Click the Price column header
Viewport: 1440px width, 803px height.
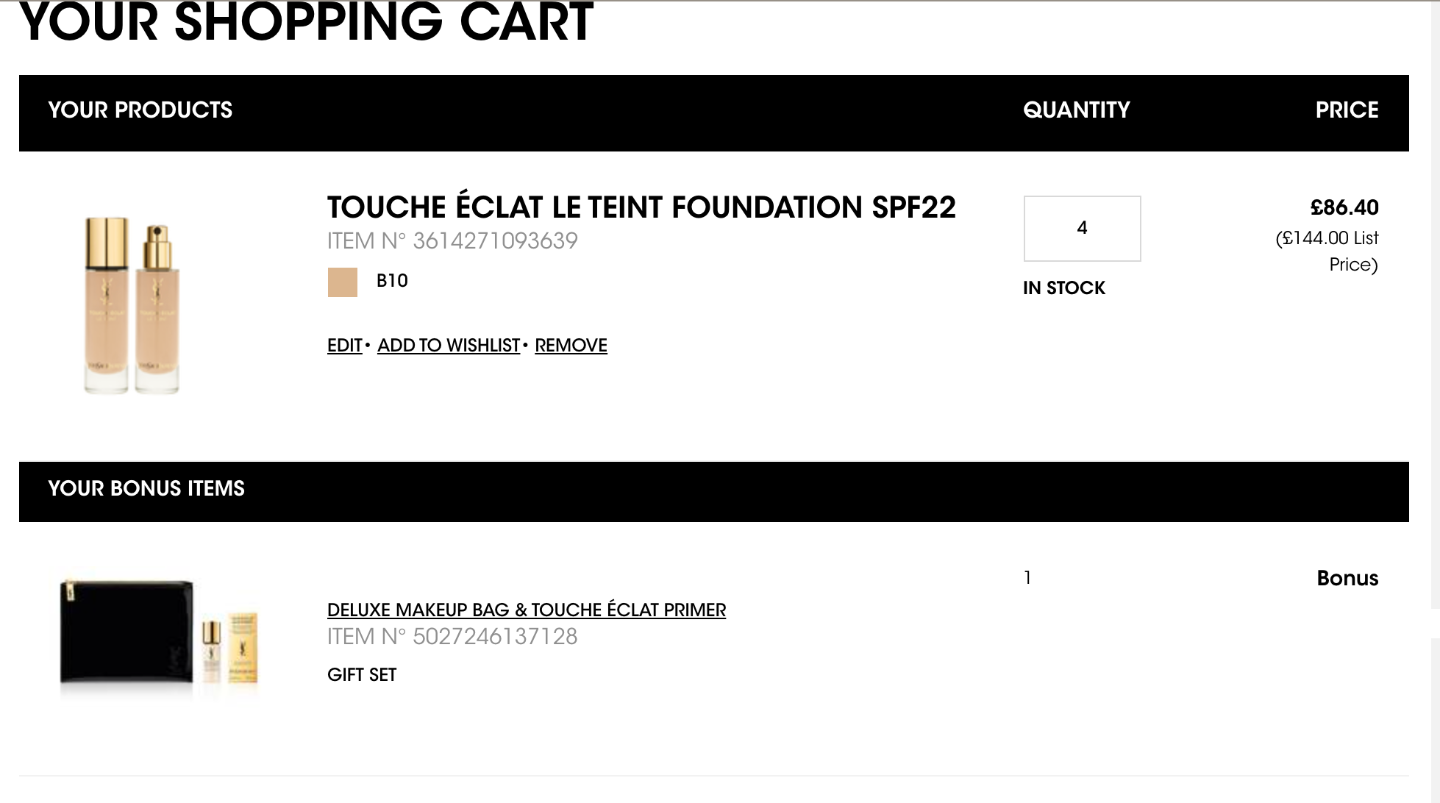[x=1347, y=110]
